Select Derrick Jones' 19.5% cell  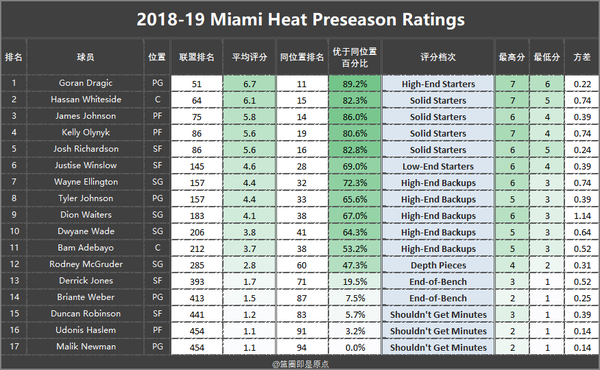point(355,281)
